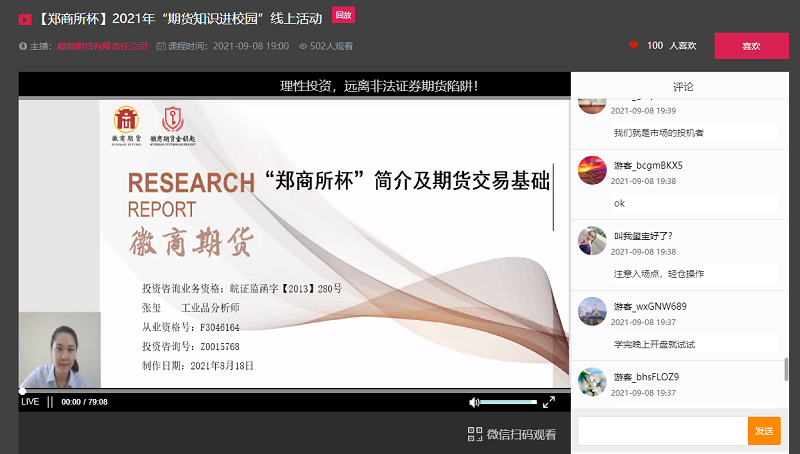This screenshot has width=800, height=454.
Task: Click the 徽商期货 logo on the slide
Action: [x=127, y=125]
